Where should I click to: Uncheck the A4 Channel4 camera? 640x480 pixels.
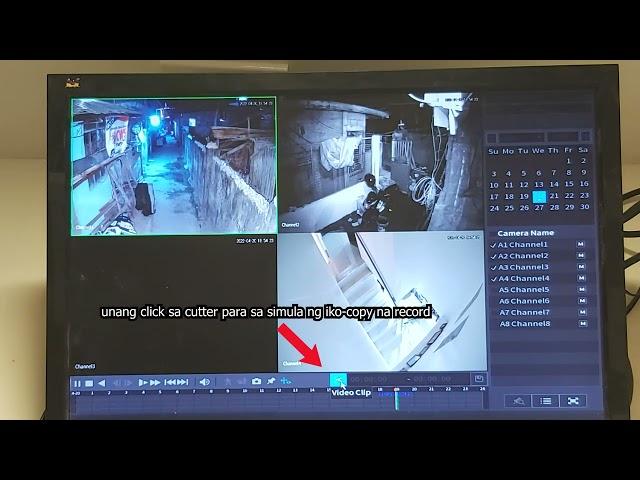click(494, 279)
